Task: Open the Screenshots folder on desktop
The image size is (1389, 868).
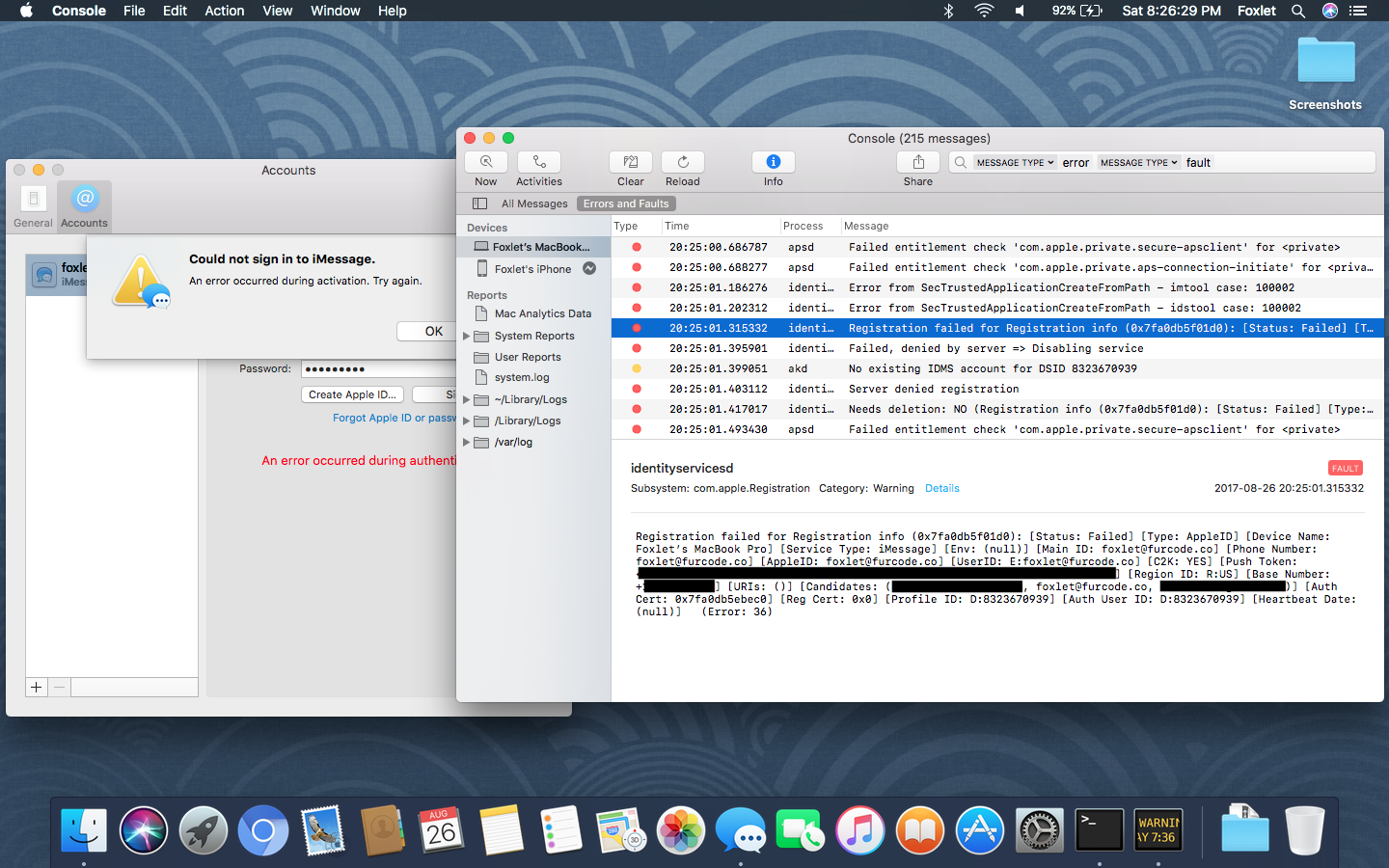Action: pyautogui.click(x=1325, y=74)
